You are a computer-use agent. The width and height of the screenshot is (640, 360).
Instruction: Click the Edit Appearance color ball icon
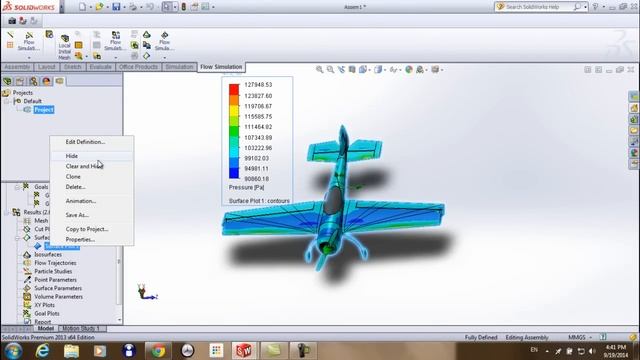coord(409,70)
